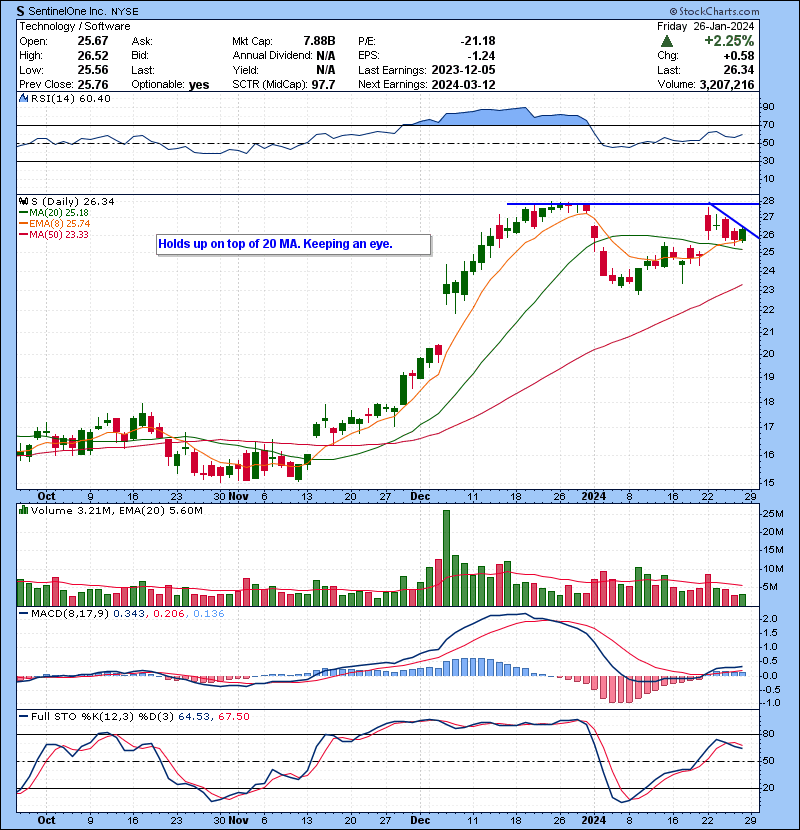The height and width of the screenshot is (830, 800).
Task: Click the 80 level on the stochastic axis
Action: pyautogui.click(x=768, y=734)
